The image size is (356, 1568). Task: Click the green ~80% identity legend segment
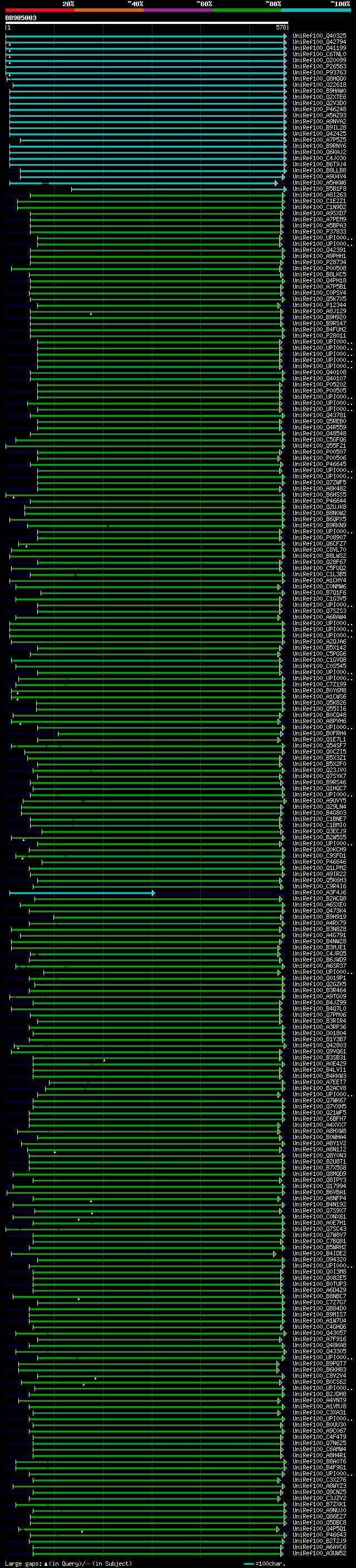247,10
